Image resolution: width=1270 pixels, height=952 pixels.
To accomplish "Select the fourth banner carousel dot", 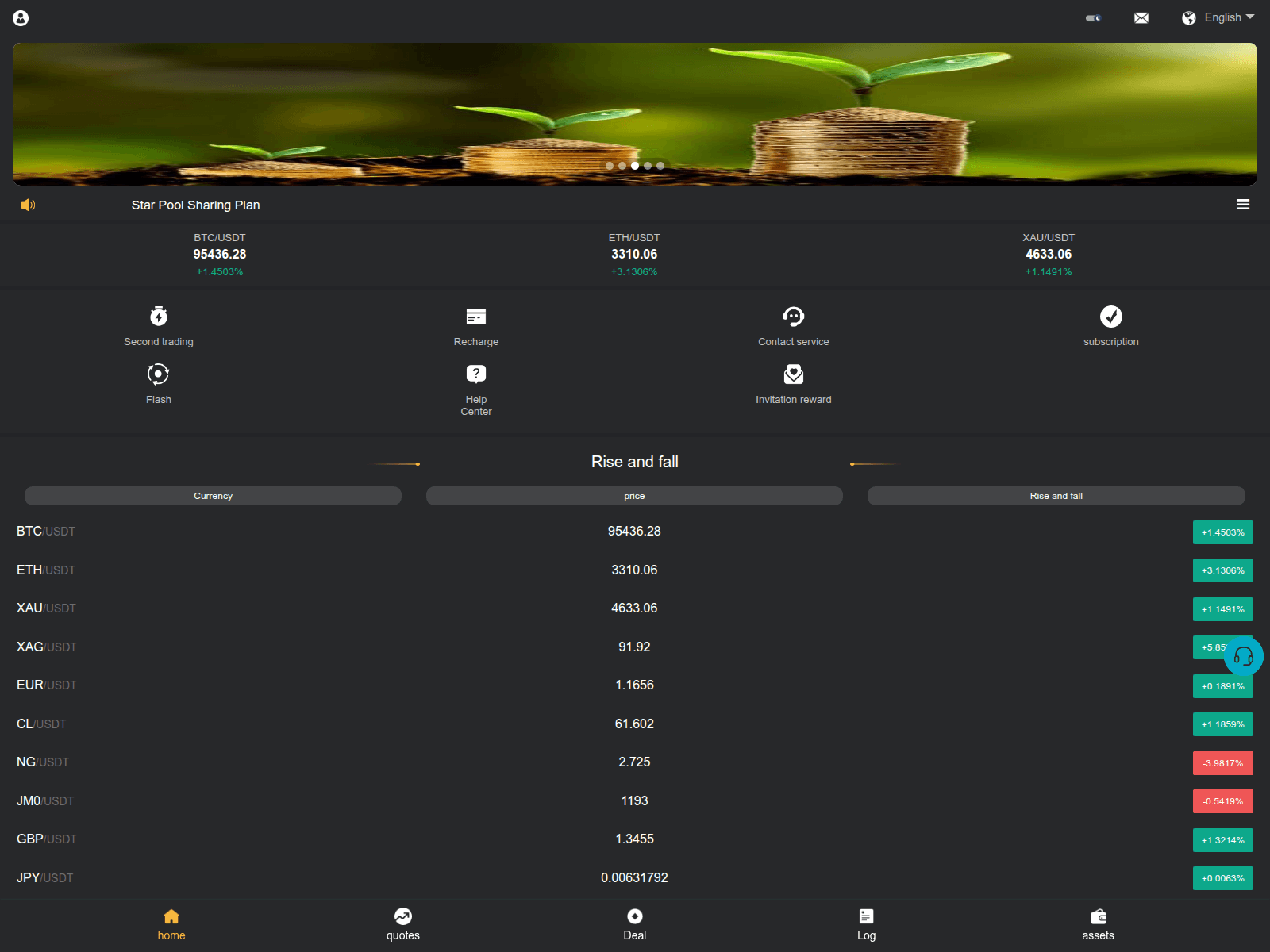I will click(648, 166).
